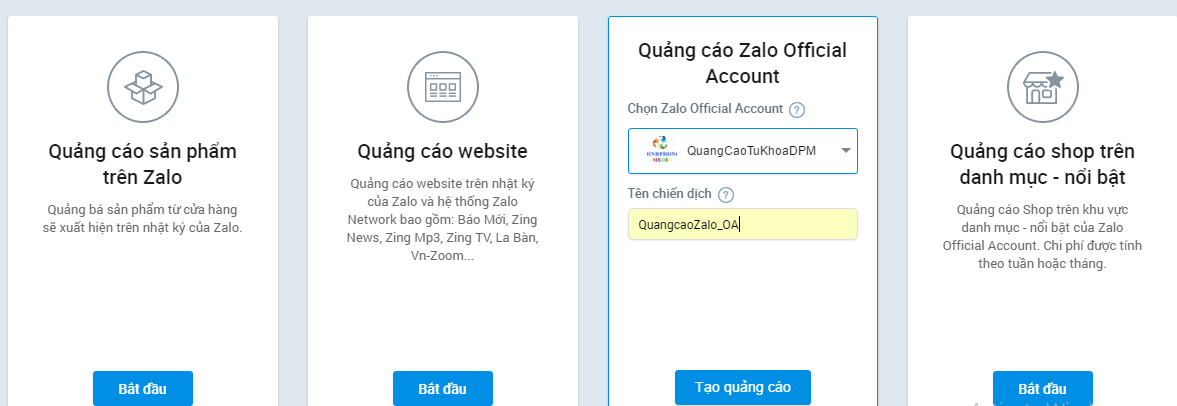This screenshot has height=406, width=1177.
Task: Click Bắt đầu under Quảng cáo shop
Action: [x=1043, y=389]
